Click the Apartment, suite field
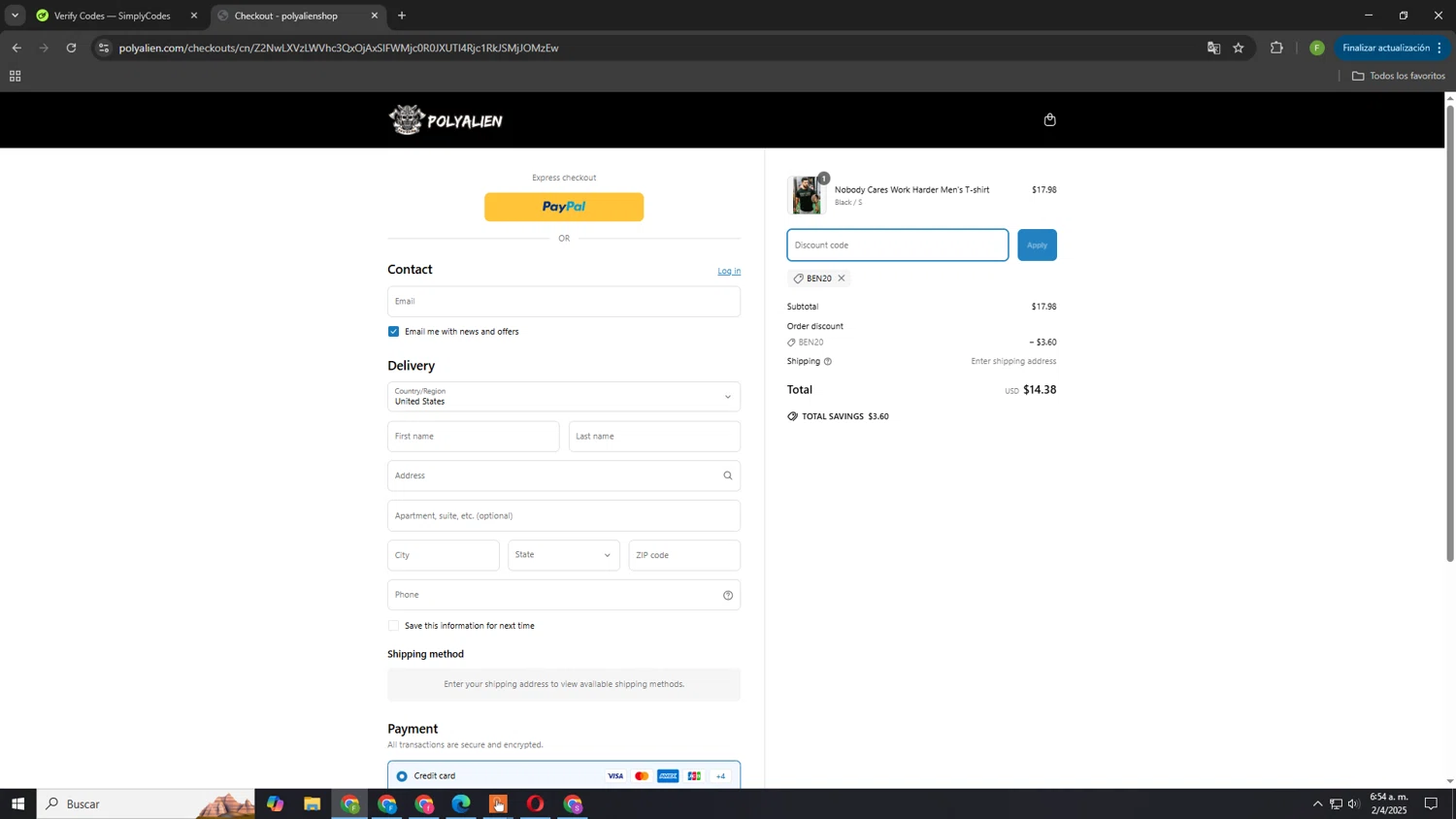 (564, 516)
